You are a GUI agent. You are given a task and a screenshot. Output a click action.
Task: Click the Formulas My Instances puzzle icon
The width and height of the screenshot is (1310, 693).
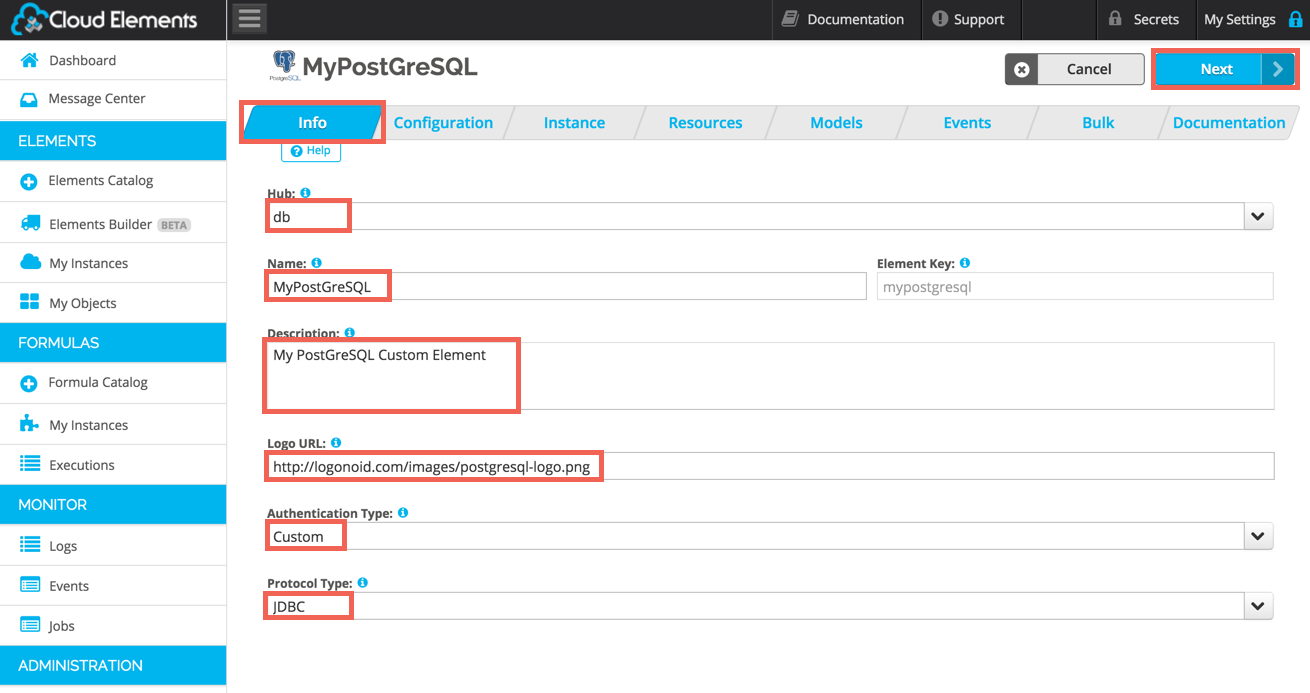click(30, 425)
